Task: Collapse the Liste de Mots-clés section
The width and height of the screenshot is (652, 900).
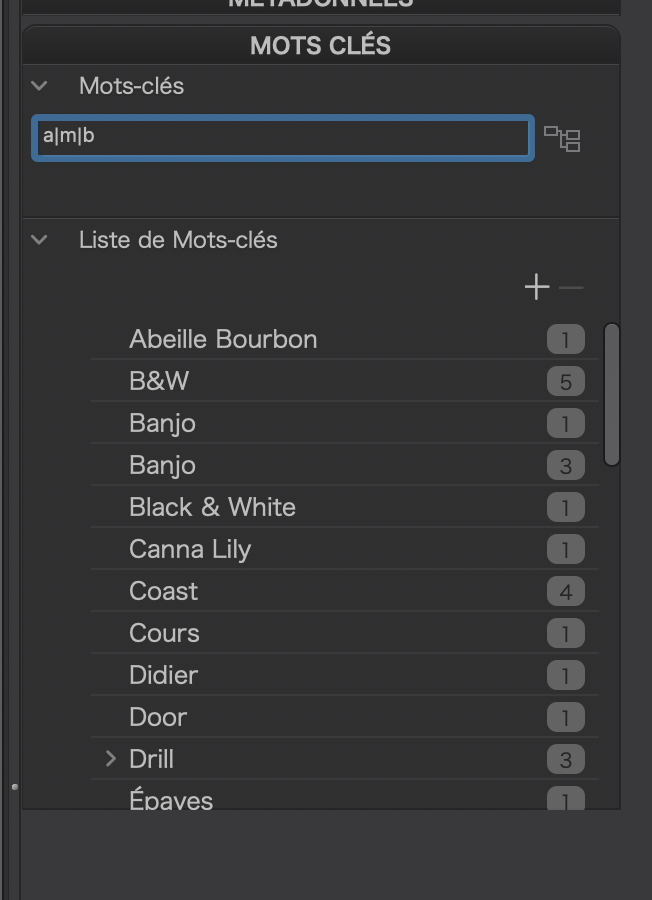Action: (40, 240)
